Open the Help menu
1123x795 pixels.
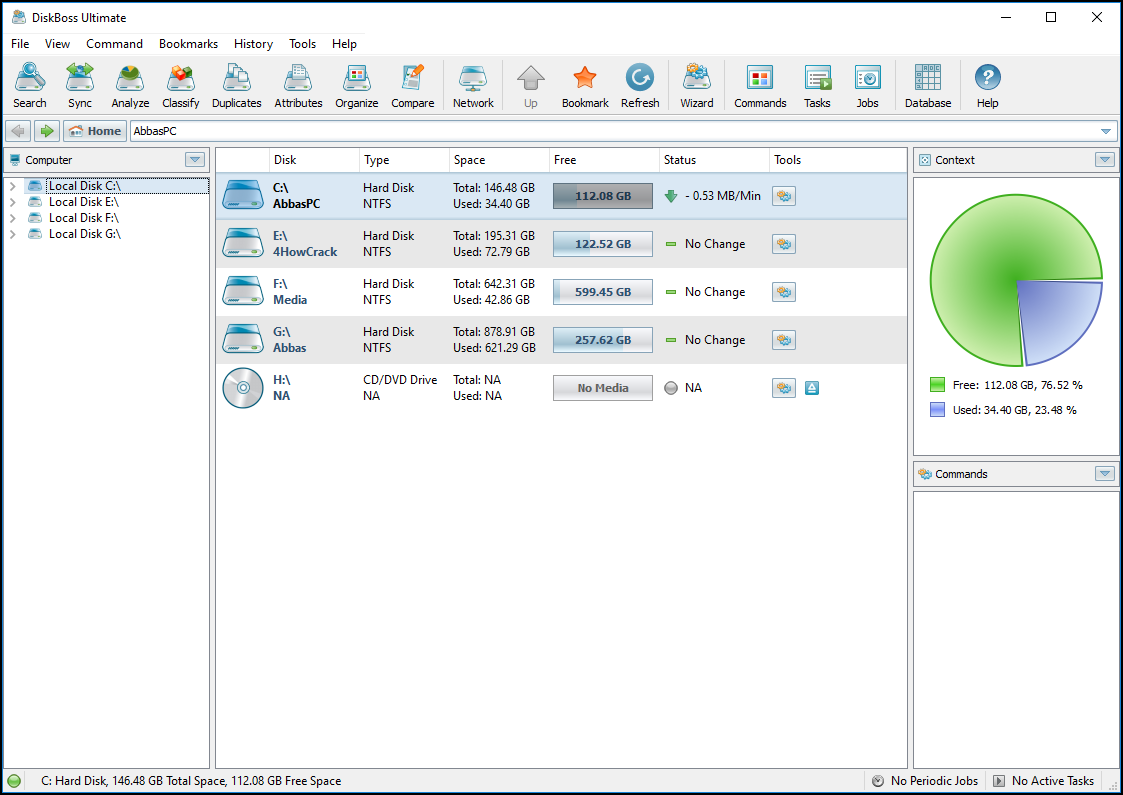coord(344,44)
